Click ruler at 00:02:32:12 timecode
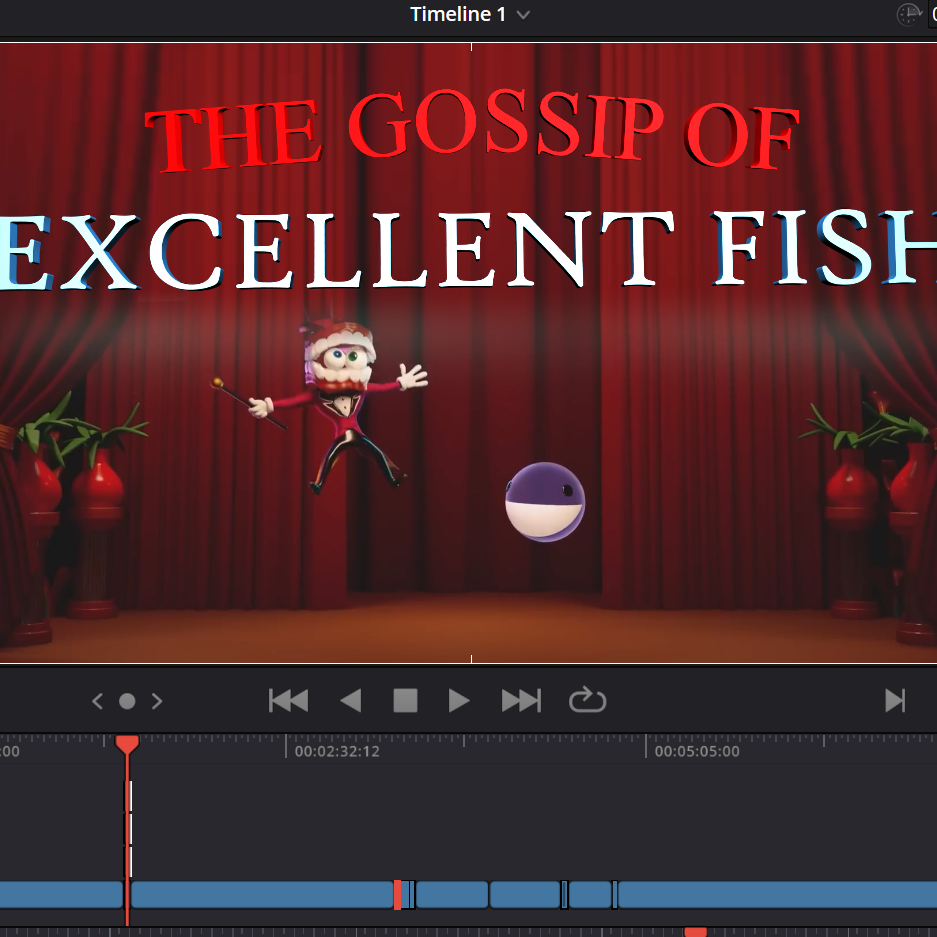Image resolution: width=937 pixels, height=937 pixels. 337,751
